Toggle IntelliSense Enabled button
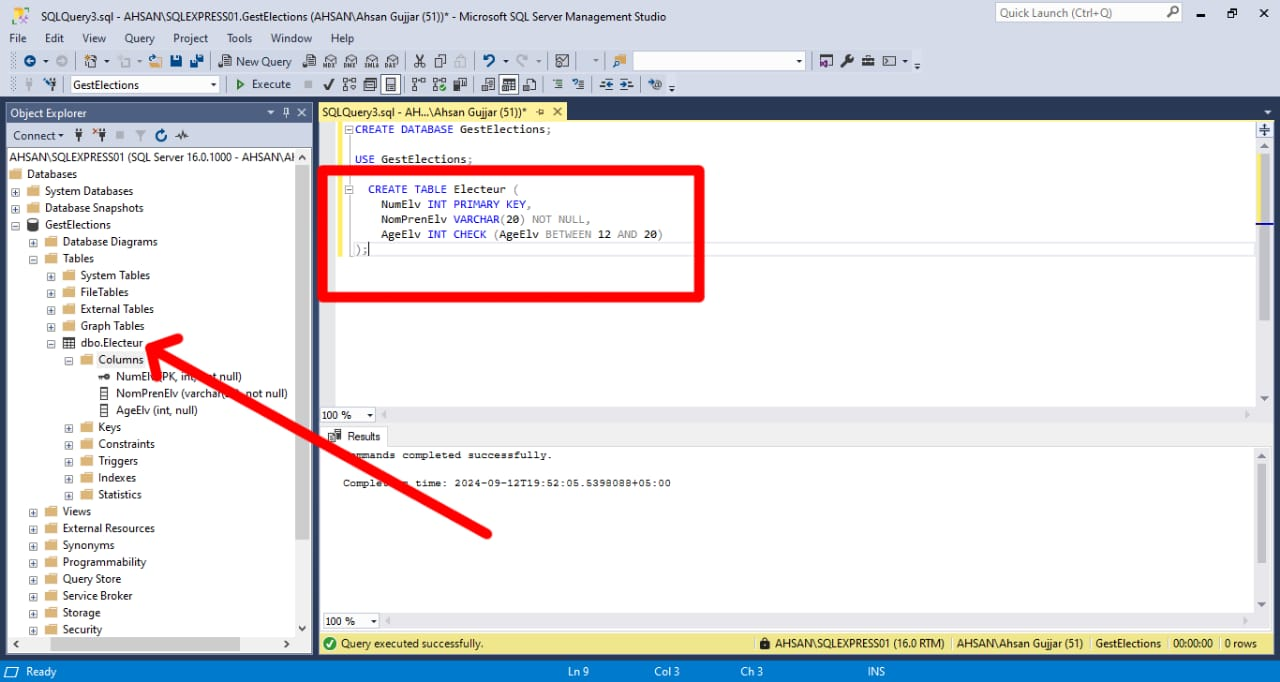Screen dimensions: 1280x682 tap(391, 84)
